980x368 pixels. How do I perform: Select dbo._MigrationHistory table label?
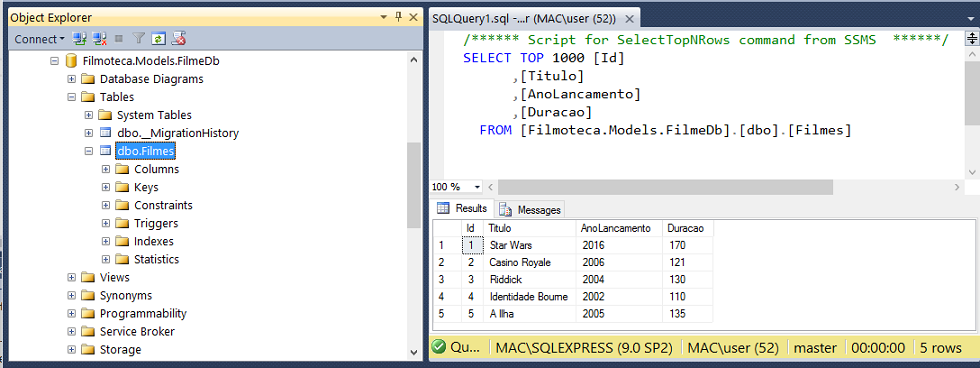point(178,133)
